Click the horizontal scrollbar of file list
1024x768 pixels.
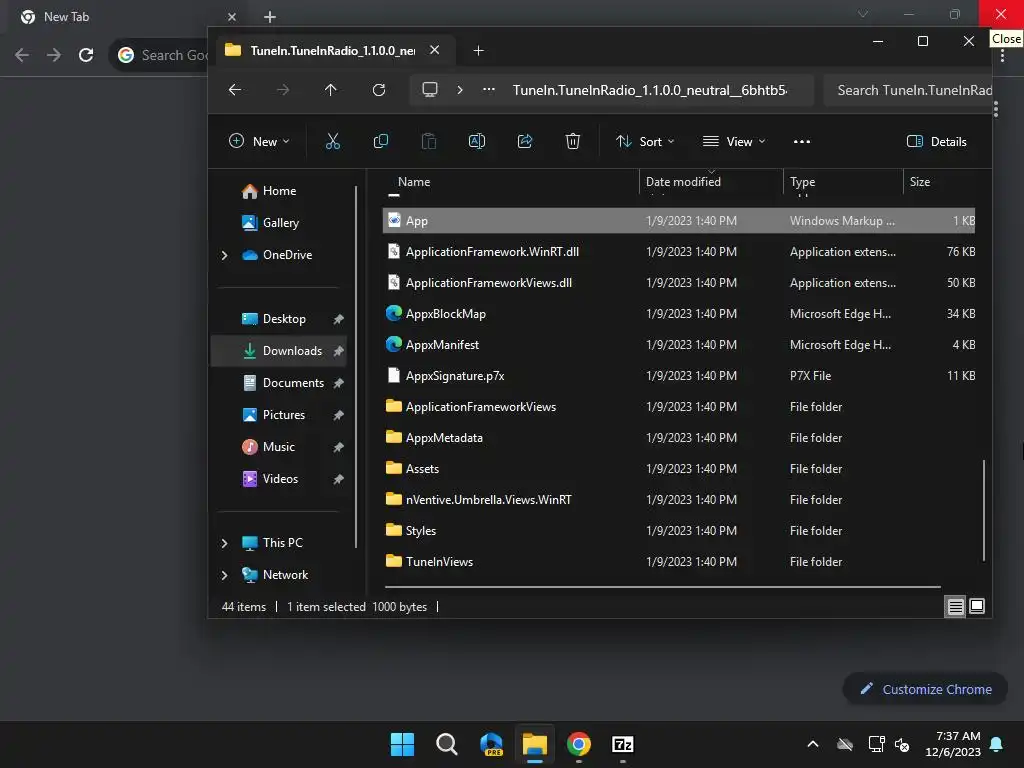(x=662, y=586)
